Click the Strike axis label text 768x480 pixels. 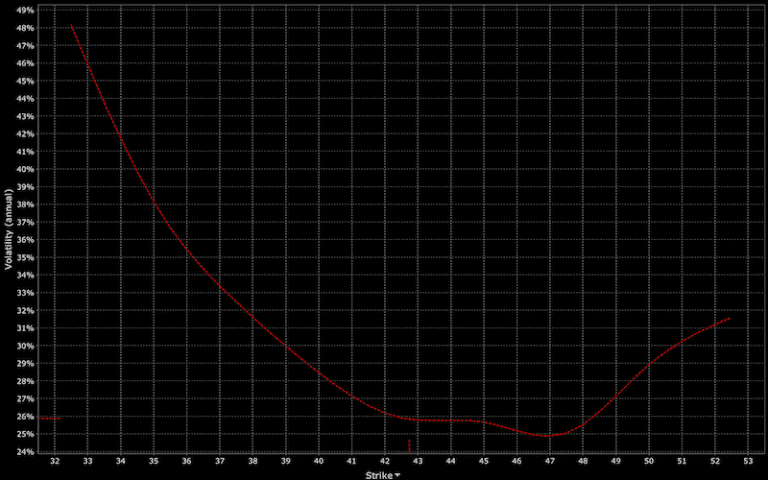[x=379, y=475]
